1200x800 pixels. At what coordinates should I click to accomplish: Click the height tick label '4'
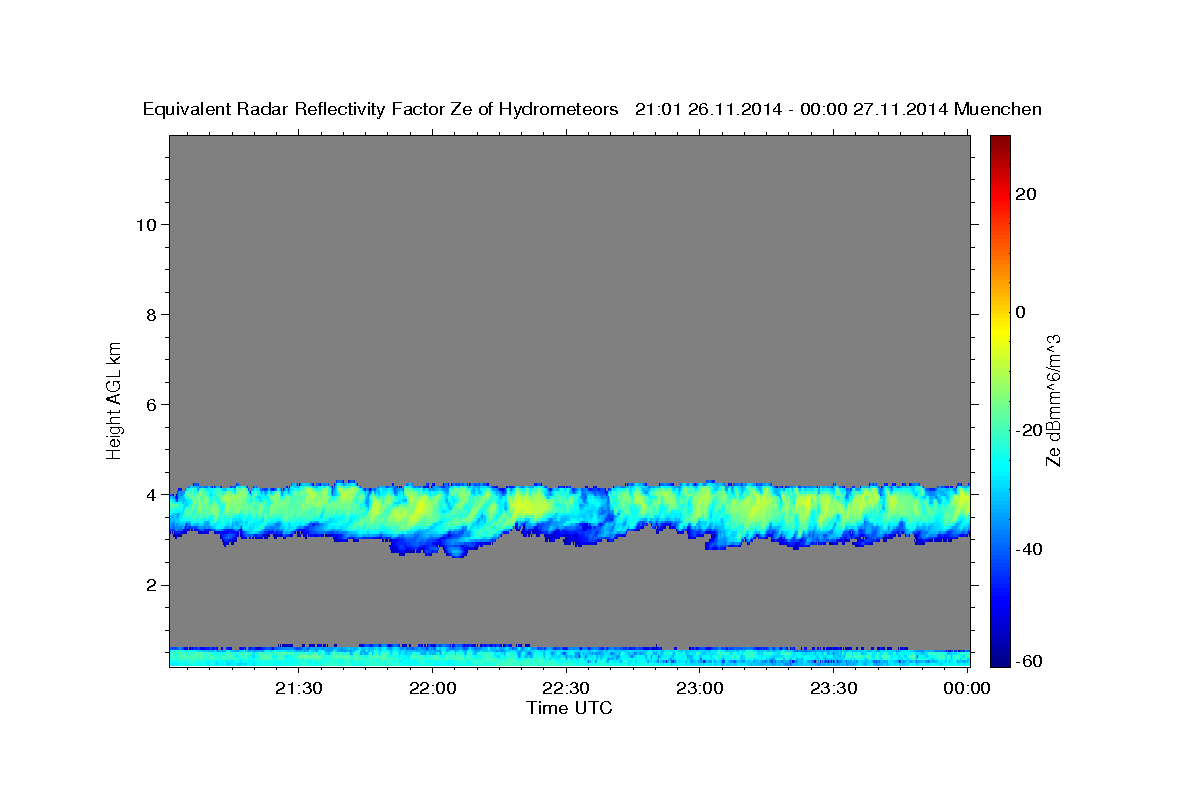tap(150, 495)
